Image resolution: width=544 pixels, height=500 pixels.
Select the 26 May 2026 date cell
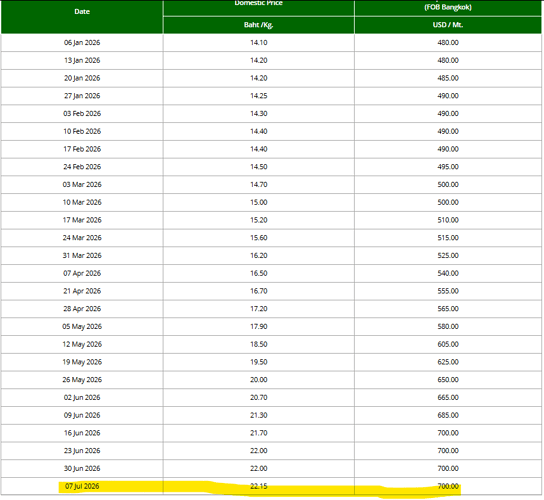coord(82,380)
